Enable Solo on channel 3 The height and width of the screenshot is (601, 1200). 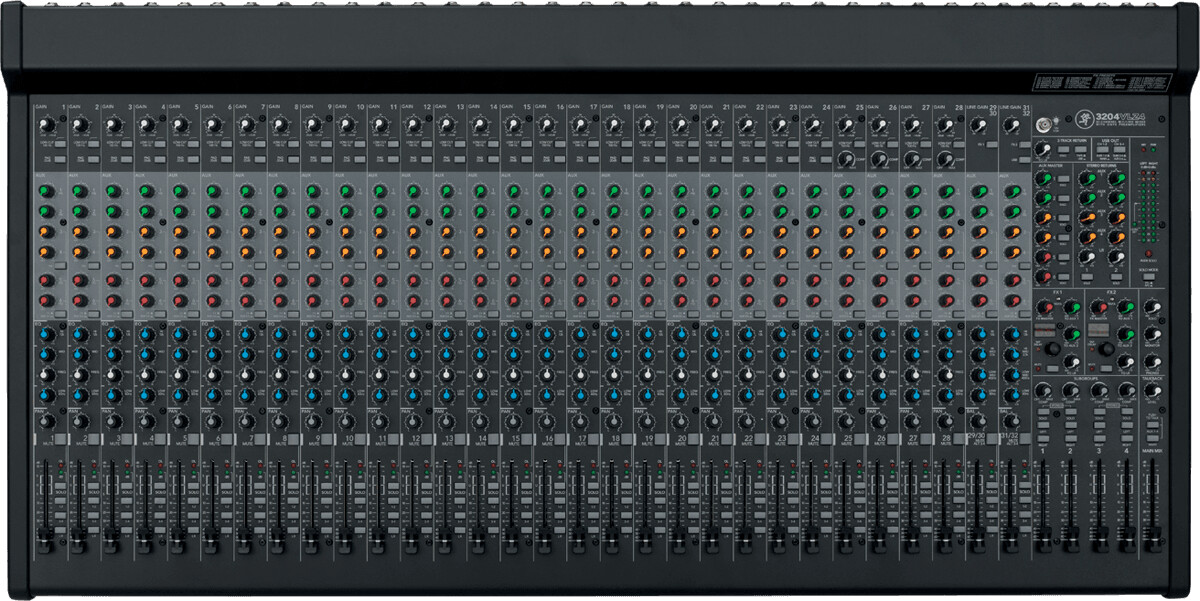tap(127, 494)
